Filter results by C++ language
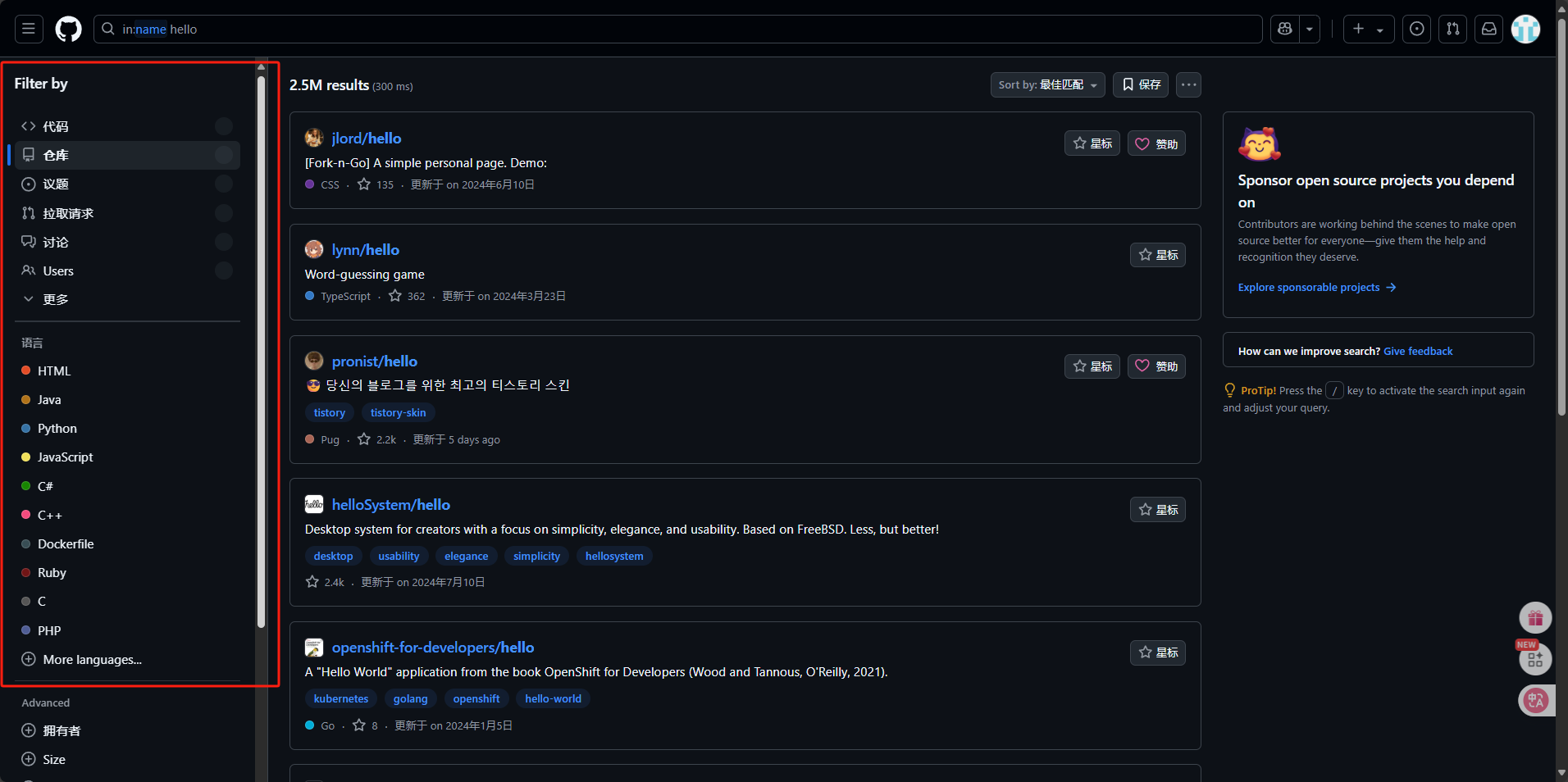Image resolution: width=1568 pixels, height=782 pixels. pyautogui.click(x=127, y=515)
